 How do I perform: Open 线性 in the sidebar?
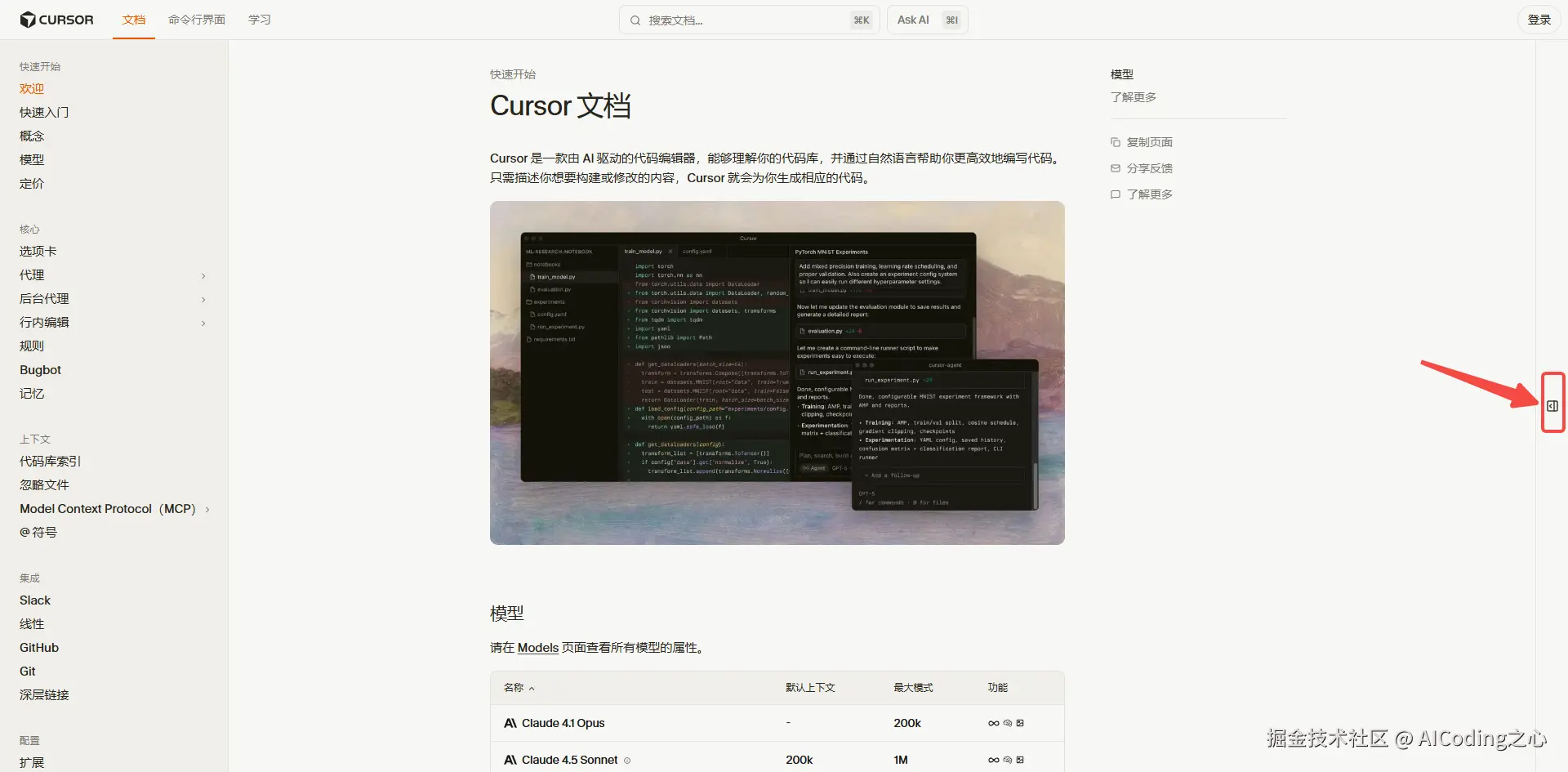point(32,624)
